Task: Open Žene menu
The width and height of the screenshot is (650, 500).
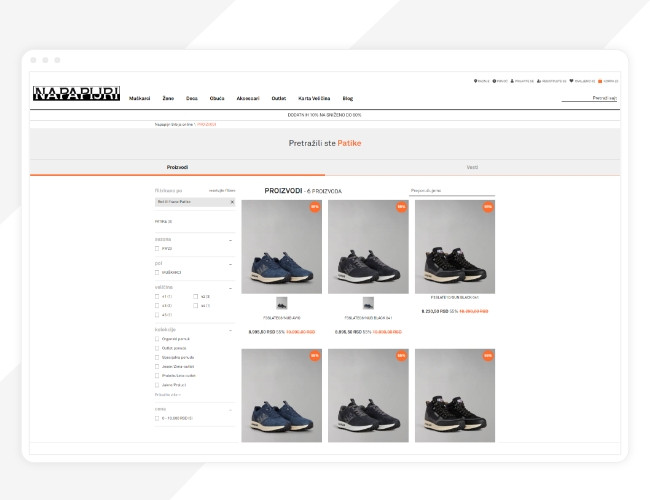Action: click(x=168, y=98)
